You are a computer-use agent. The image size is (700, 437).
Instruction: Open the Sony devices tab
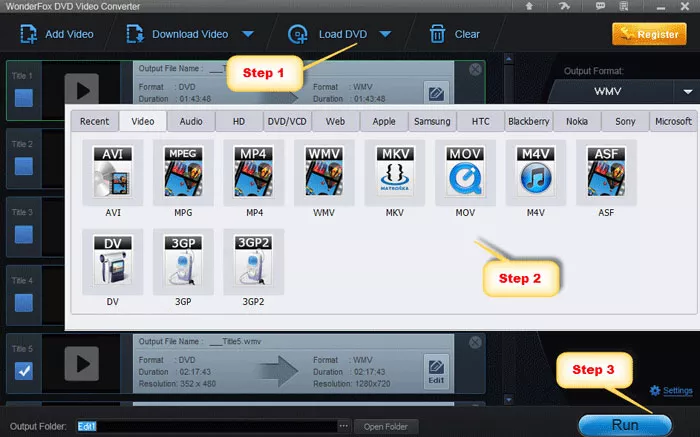point(625,121)
